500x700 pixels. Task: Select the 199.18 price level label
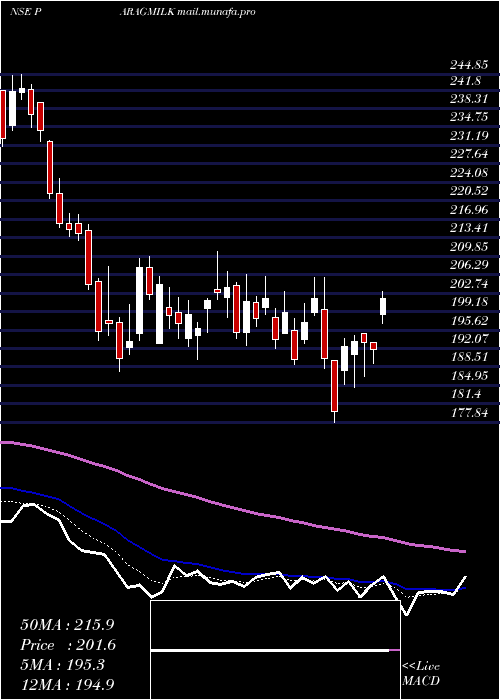coord(468,302)
